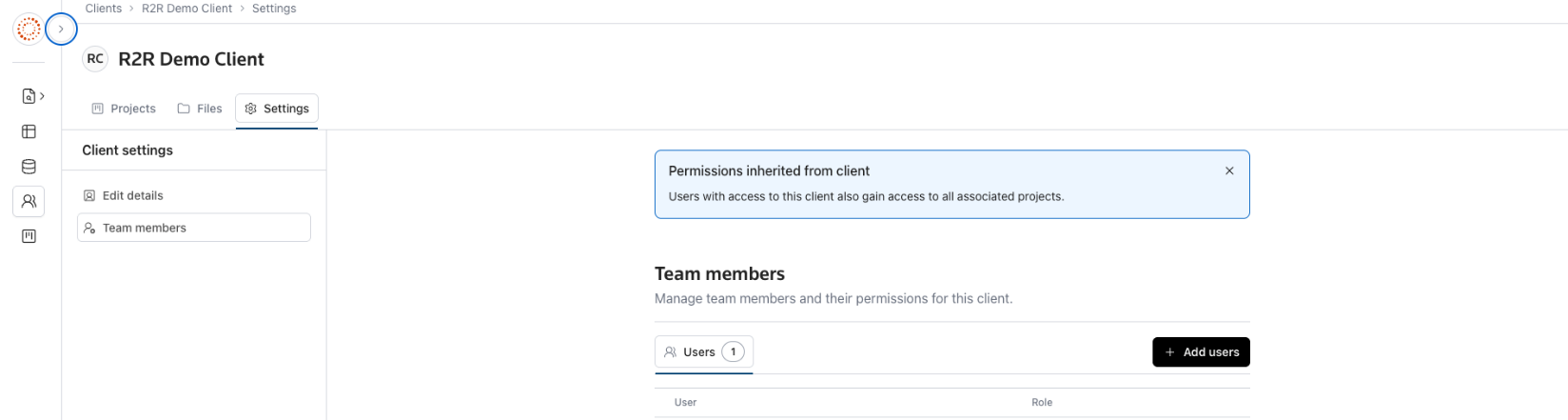
Task: Dismiss the permissions inherited notice
Action: point(1229,170)
